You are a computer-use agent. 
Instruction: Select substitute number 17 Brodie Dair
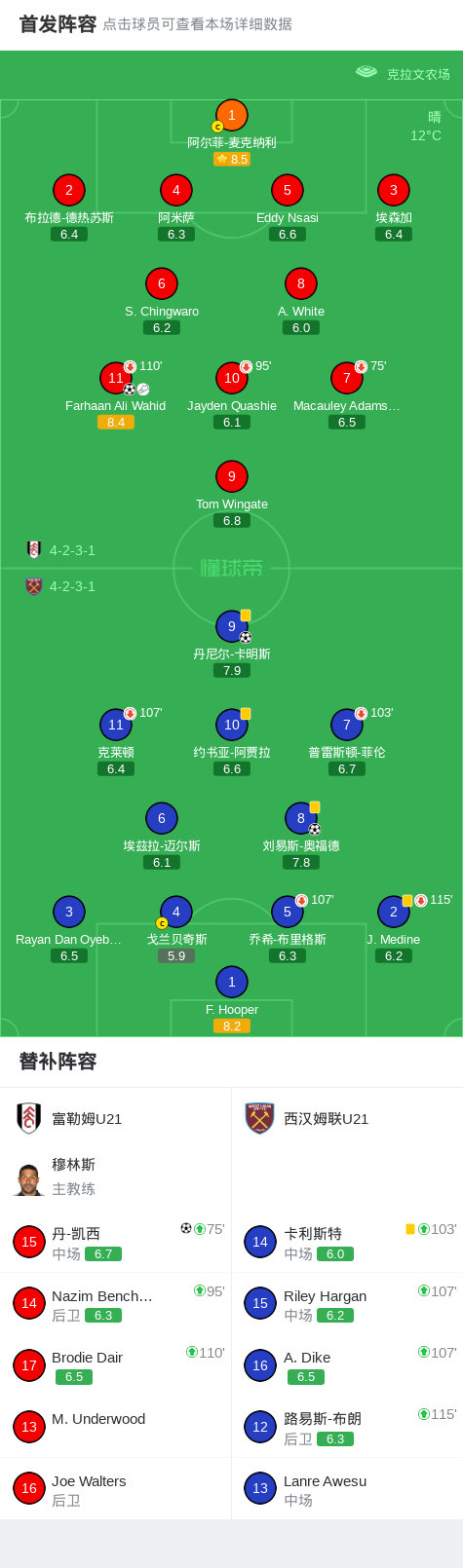tap(116, 1365)
